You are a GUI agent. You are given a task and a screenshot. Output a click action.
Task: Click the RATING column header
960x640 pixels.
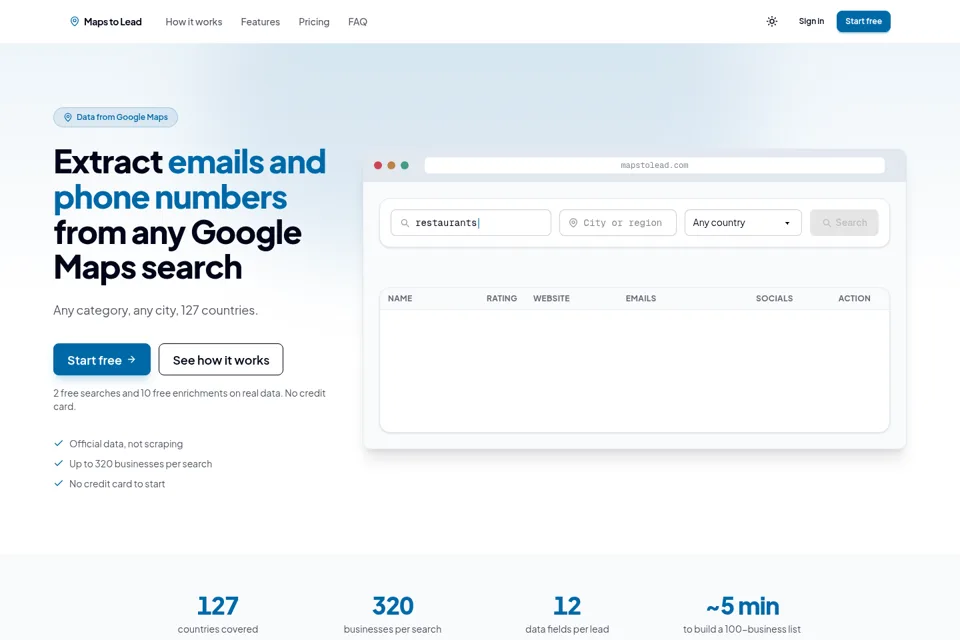pos(501,298)
